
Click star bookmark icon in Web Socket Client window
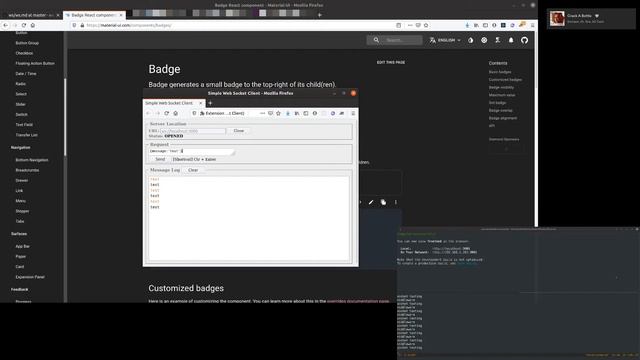(278, 113)
